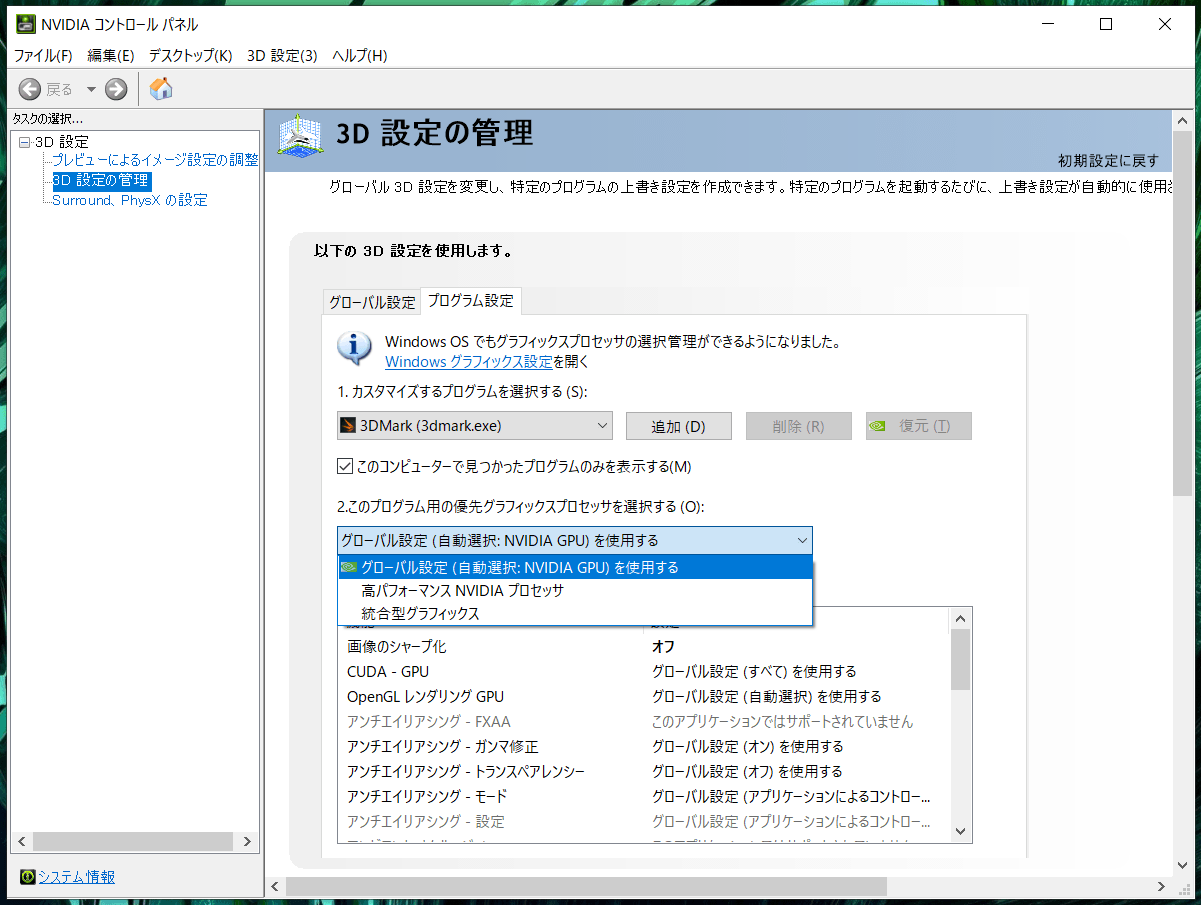Click task pane horizontal scrollbar left arrow

[21, 841]
